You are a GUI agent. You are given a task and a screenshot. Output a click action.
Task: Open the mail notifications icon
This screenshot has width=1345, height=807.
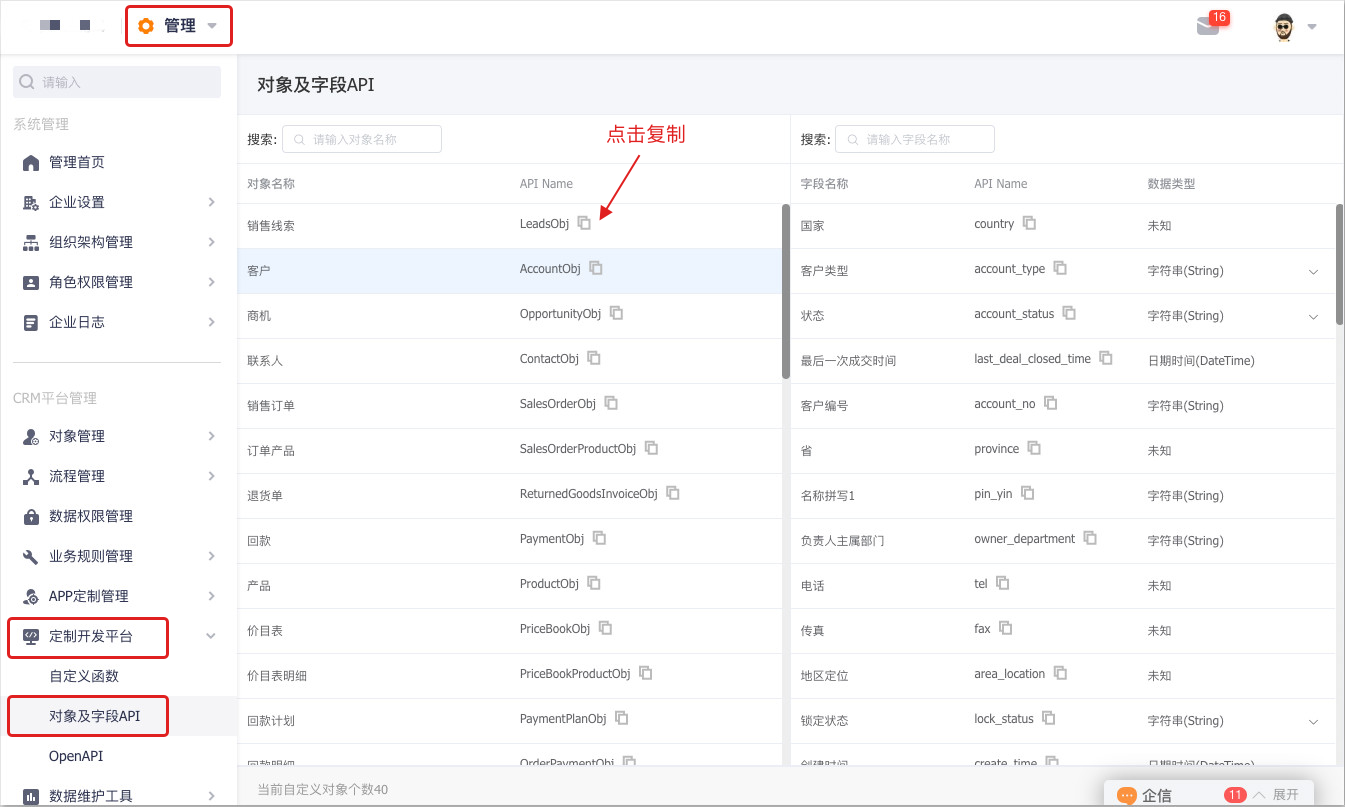[x=1209, y=26]
